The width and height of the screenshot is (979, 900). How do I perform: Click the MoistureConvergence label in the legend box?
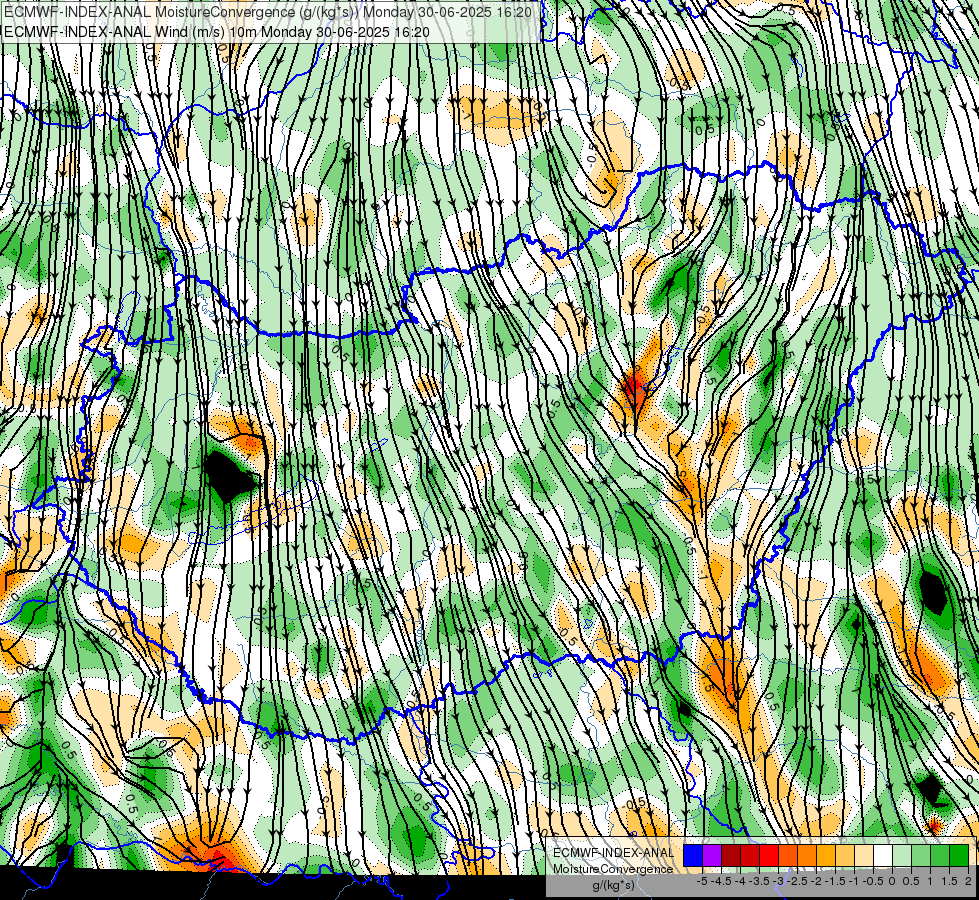pos(613,869)
